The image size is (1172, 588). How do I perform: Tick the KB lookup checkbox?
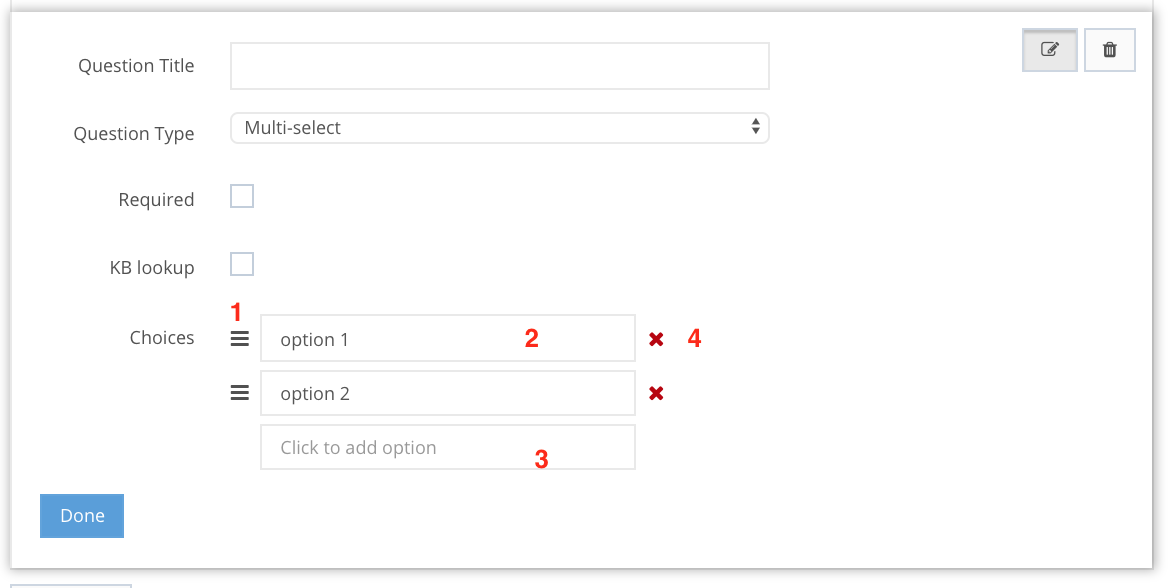point(242,264)
